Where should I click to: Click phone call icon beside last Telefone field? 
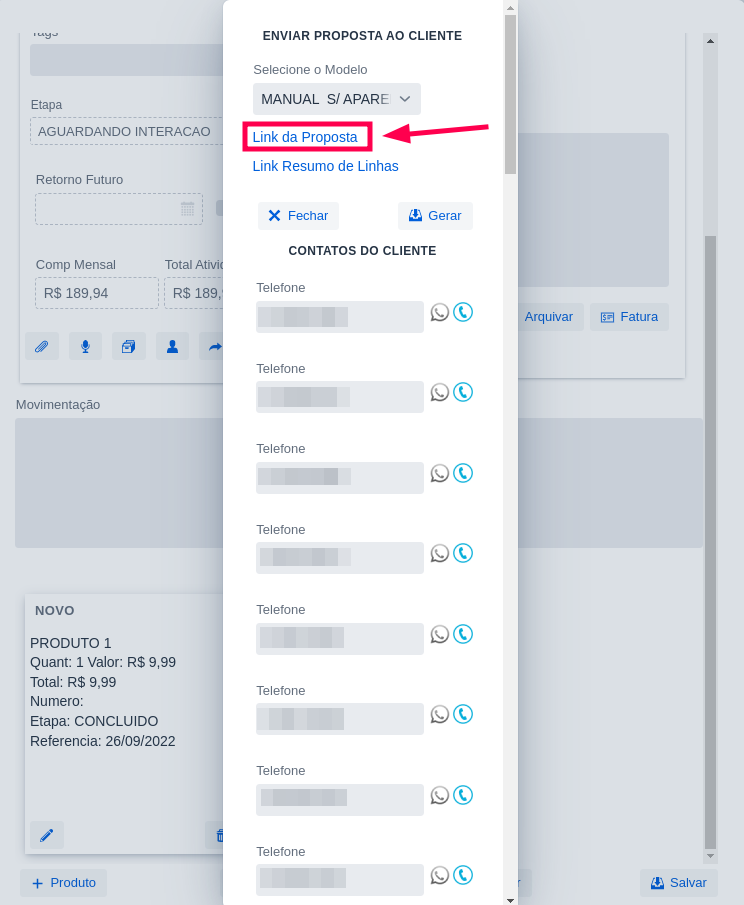(x=463, y=875)
